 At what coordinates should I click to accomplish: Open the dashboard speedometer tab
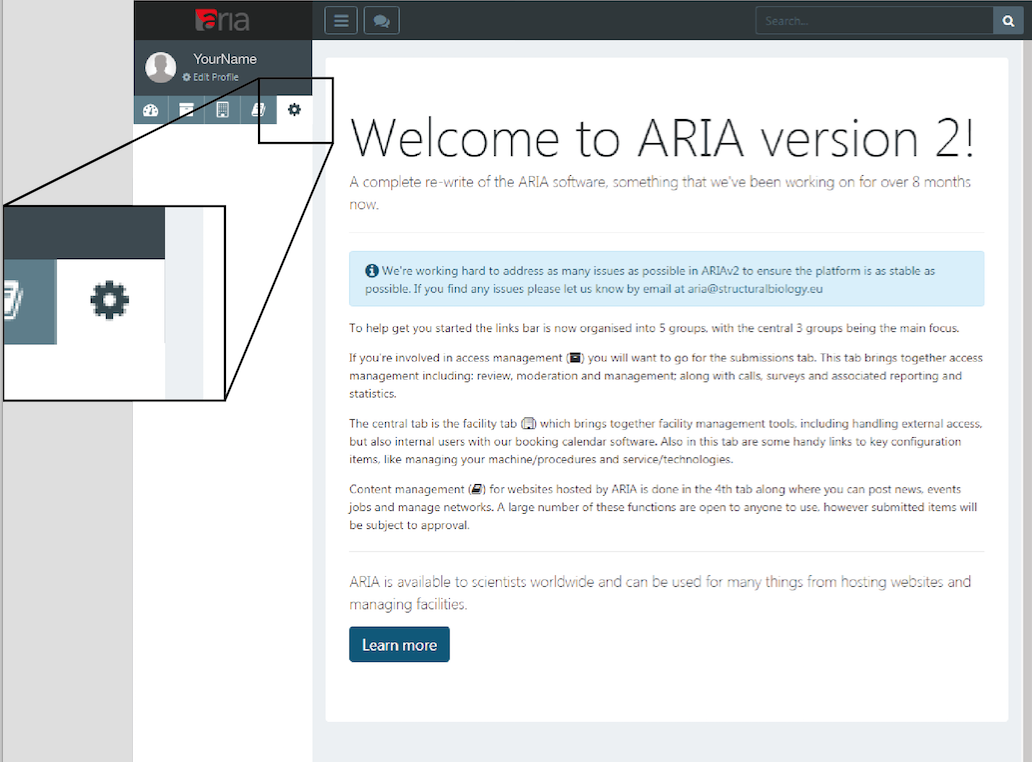[x=151, y=110]
